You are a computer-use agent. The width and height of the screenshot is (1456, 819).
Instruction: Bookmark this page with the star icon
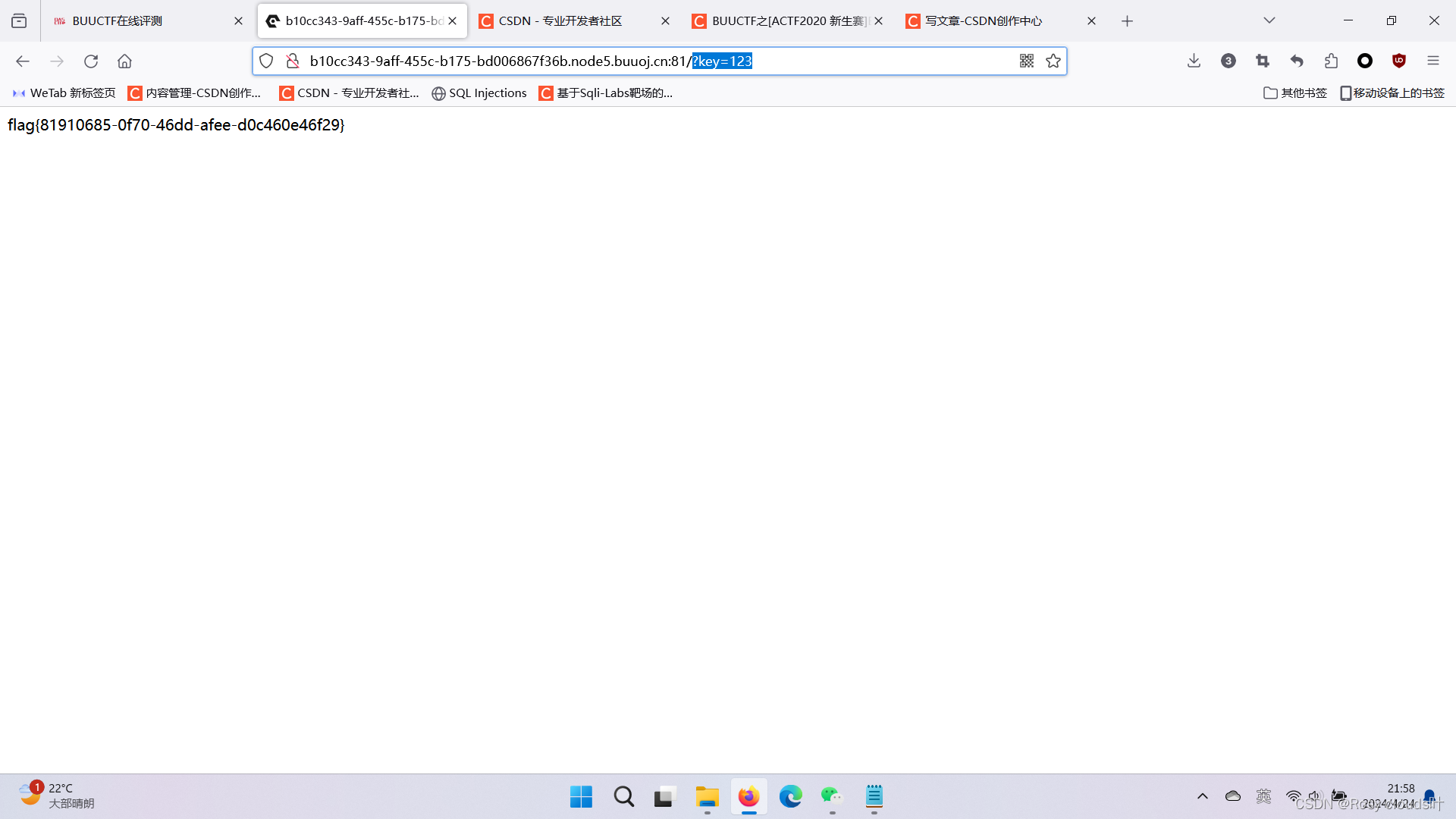point(1053,61)
